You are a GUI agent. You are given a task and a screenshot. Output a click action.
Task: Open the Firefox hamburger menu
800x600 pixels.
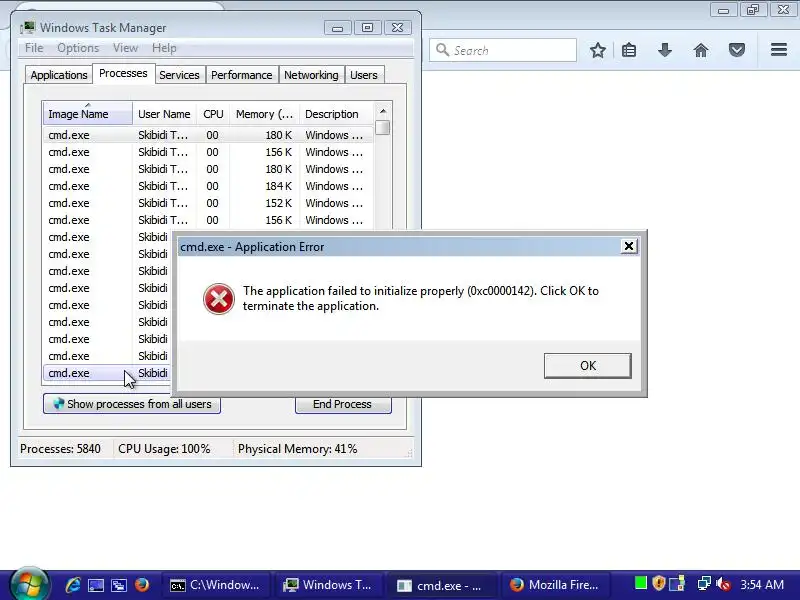coord(779,49)
